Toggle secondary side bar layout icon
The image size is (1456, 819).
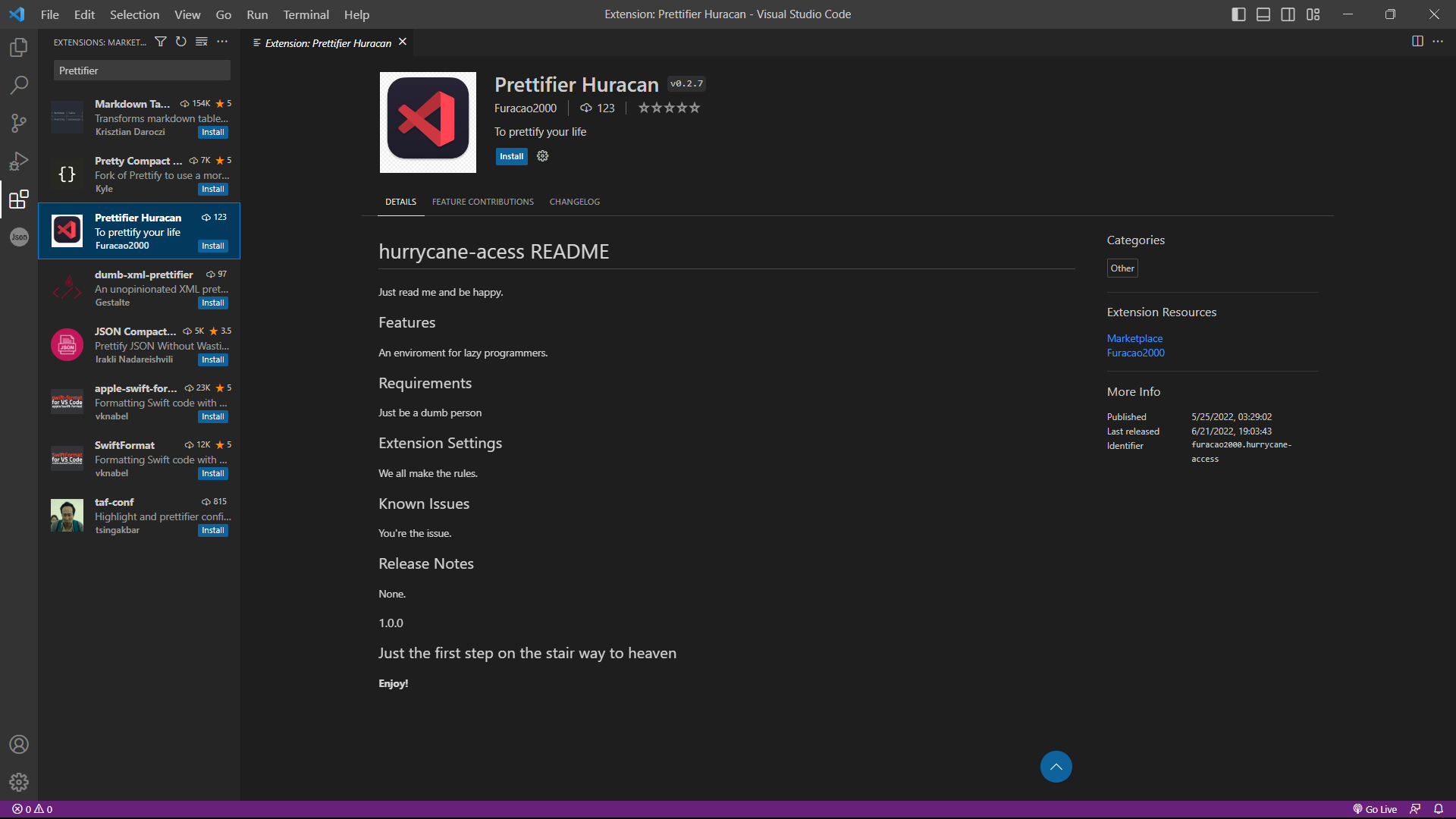coord(1288,14)
